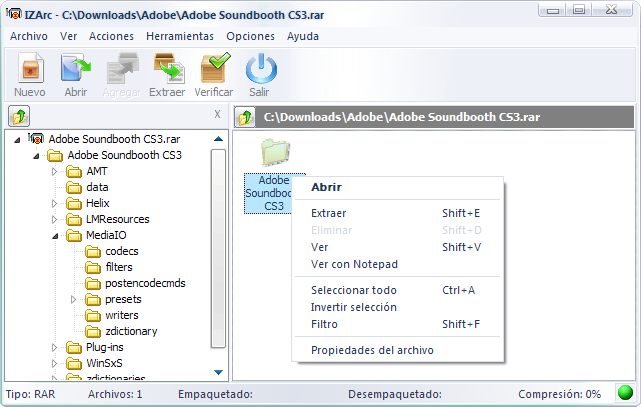The image size is (641, 407).
Task: Click the Salir power icon
Action: coord(260,71)
